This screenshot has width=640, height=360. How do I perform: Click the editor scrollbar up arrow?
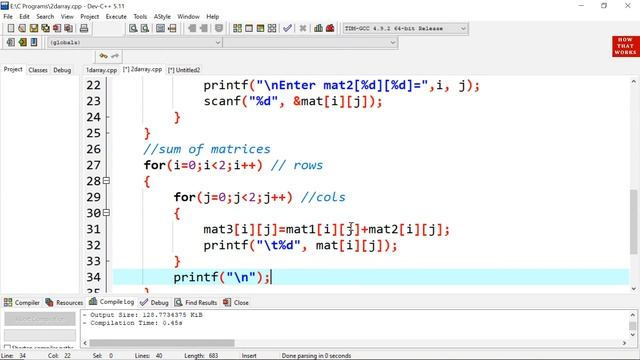[633, 82]
